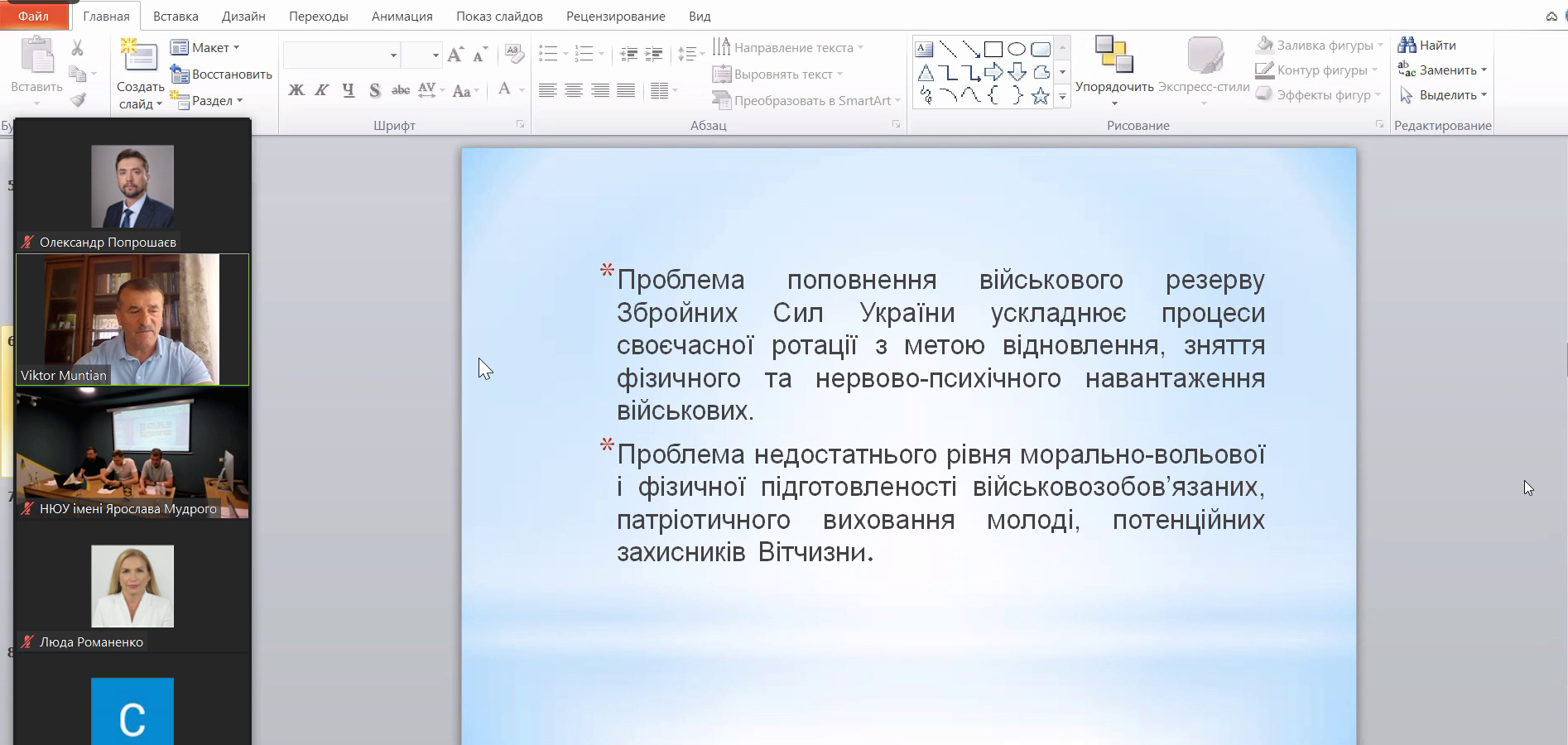Select the star shape in shapes gallery

pyautogui.click(x=1041, y=96)
